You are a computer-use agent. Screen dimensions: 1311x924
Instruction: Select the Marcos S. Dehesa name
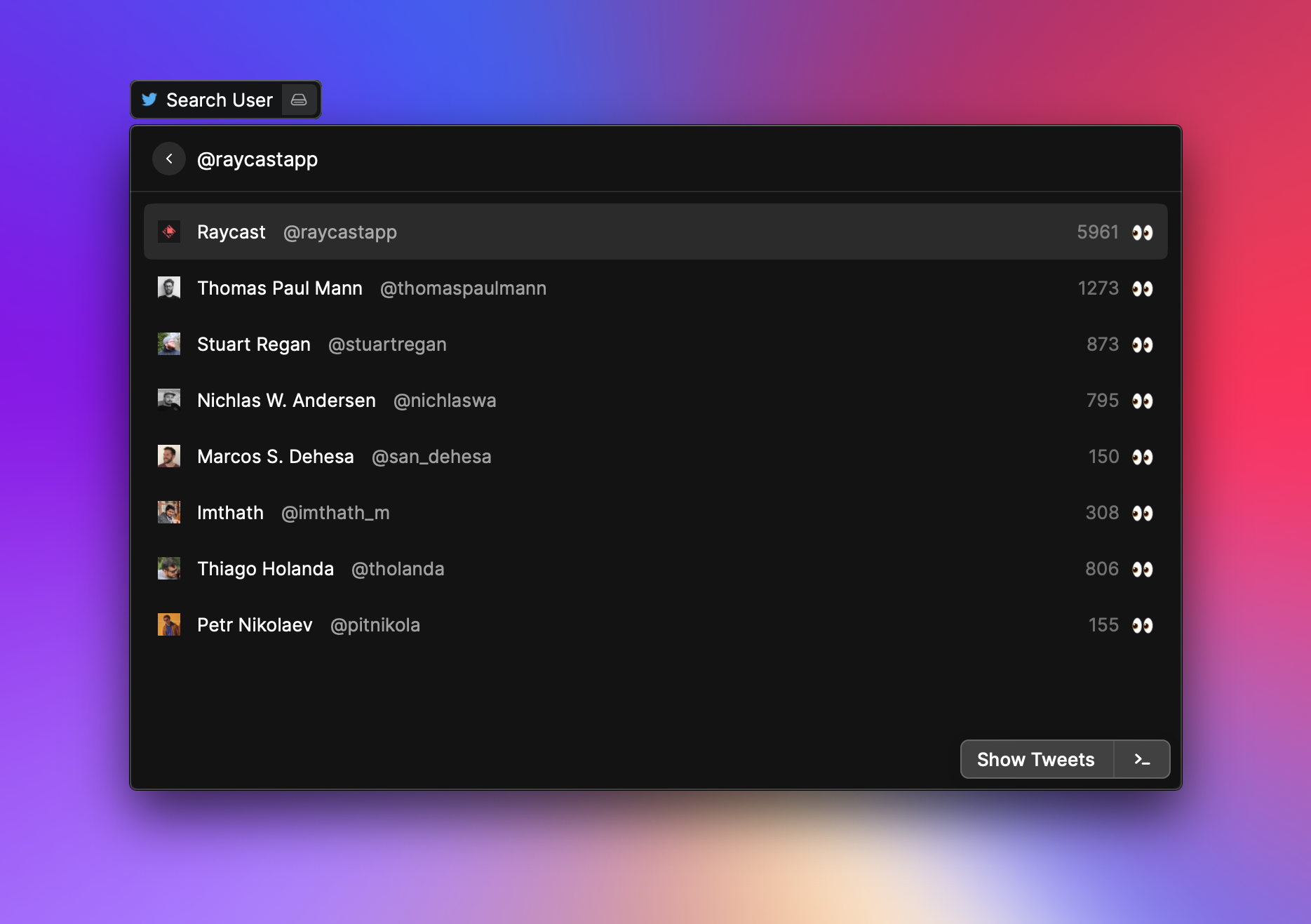276,457
